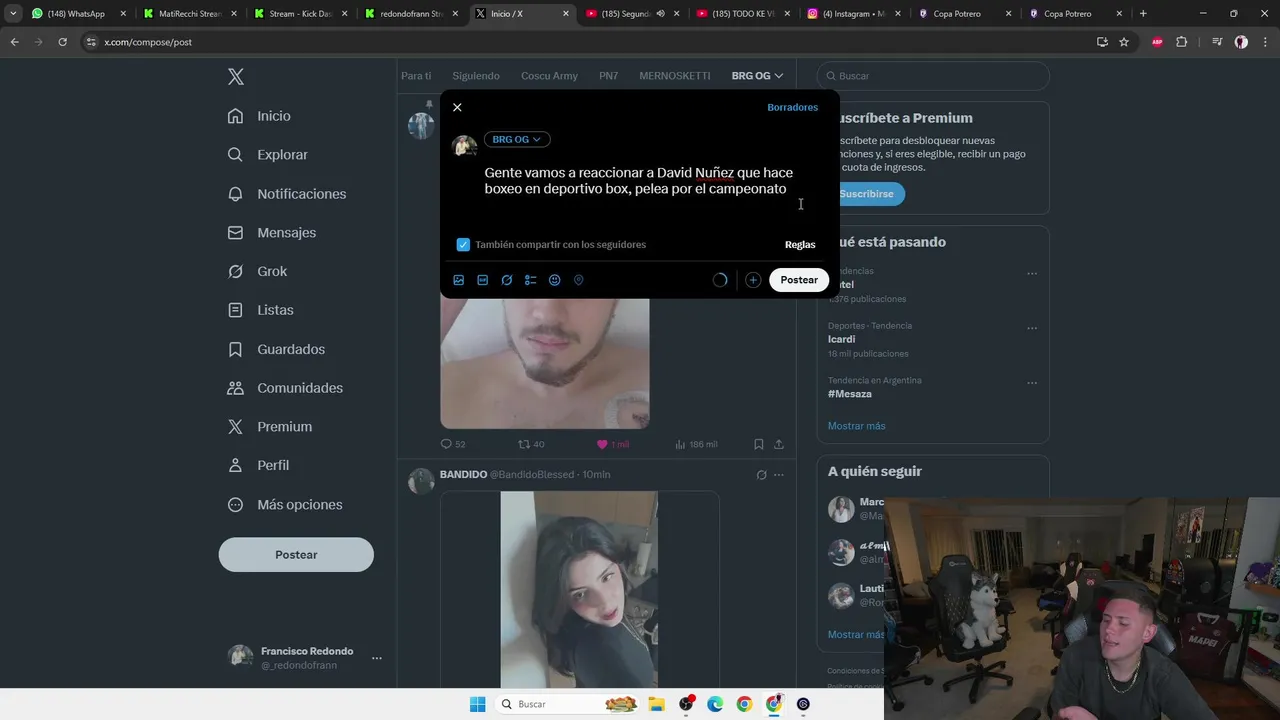This screenshot has height=720, width=1280.
Task: Close the compose post dialog
Action: pos(457,107)
